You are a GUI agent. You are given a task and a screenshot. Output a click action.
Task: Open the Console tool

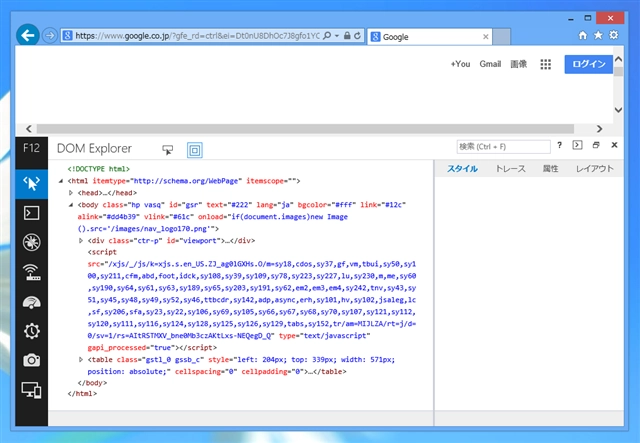pos(31,213)
